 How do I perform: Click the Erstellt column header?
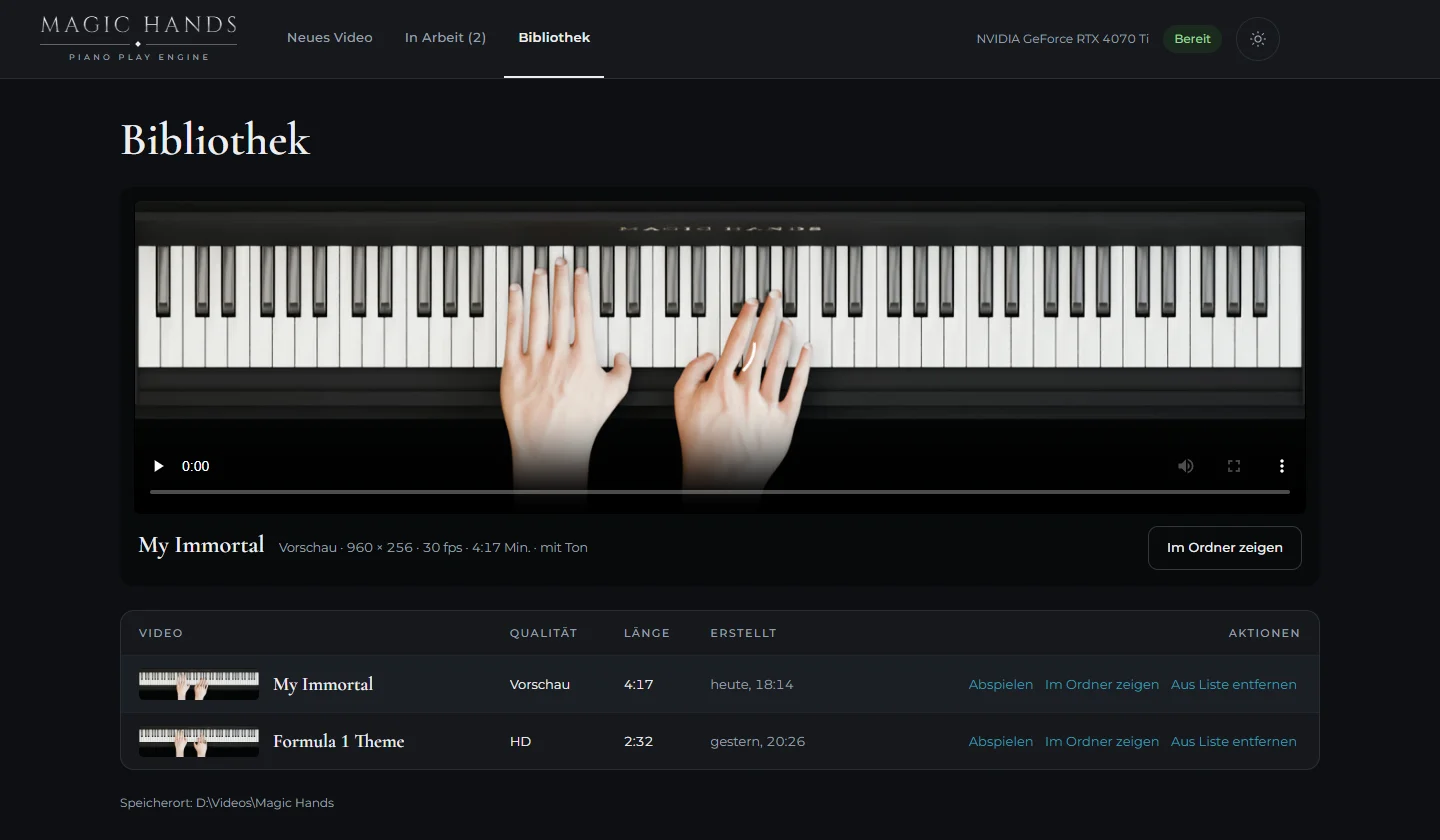coord(744,633)
